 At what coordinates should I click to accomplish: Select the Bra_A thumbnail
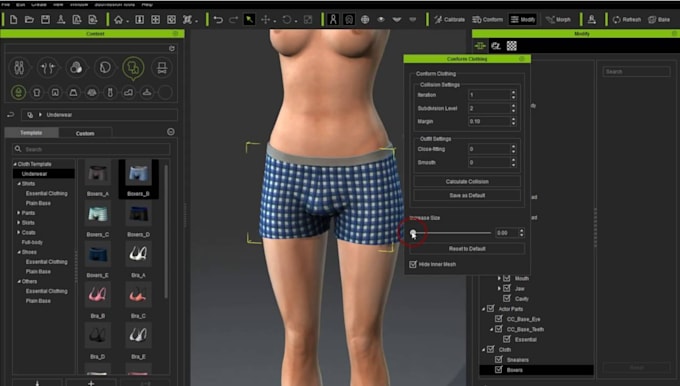pyautogui.click(x=138, y=254)
